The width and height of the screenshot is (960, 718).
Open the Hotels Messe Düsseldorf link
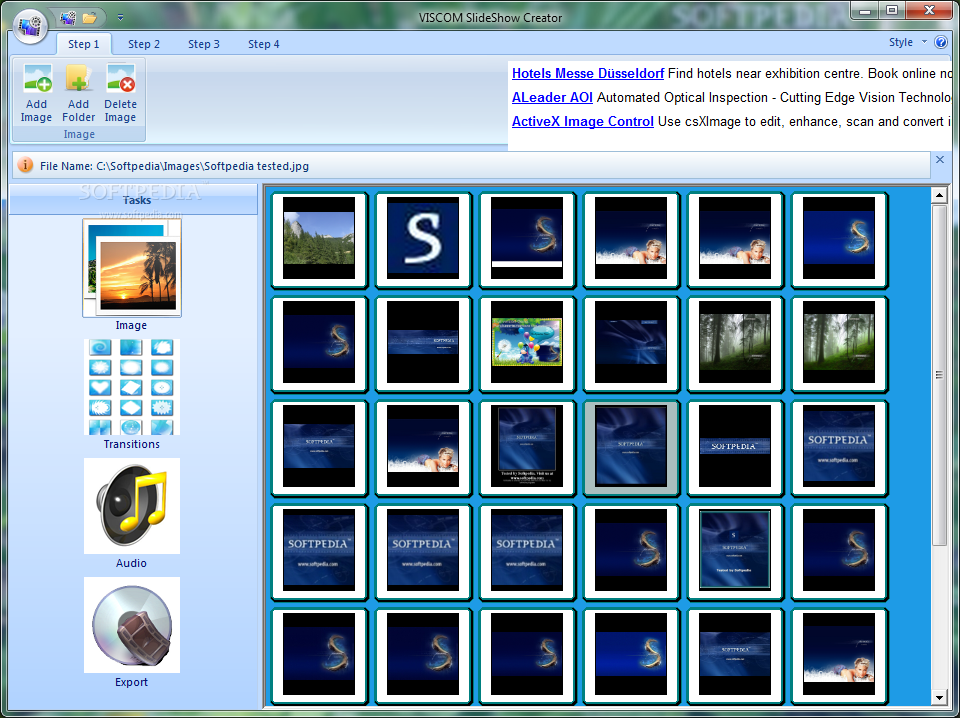(588, 73)
